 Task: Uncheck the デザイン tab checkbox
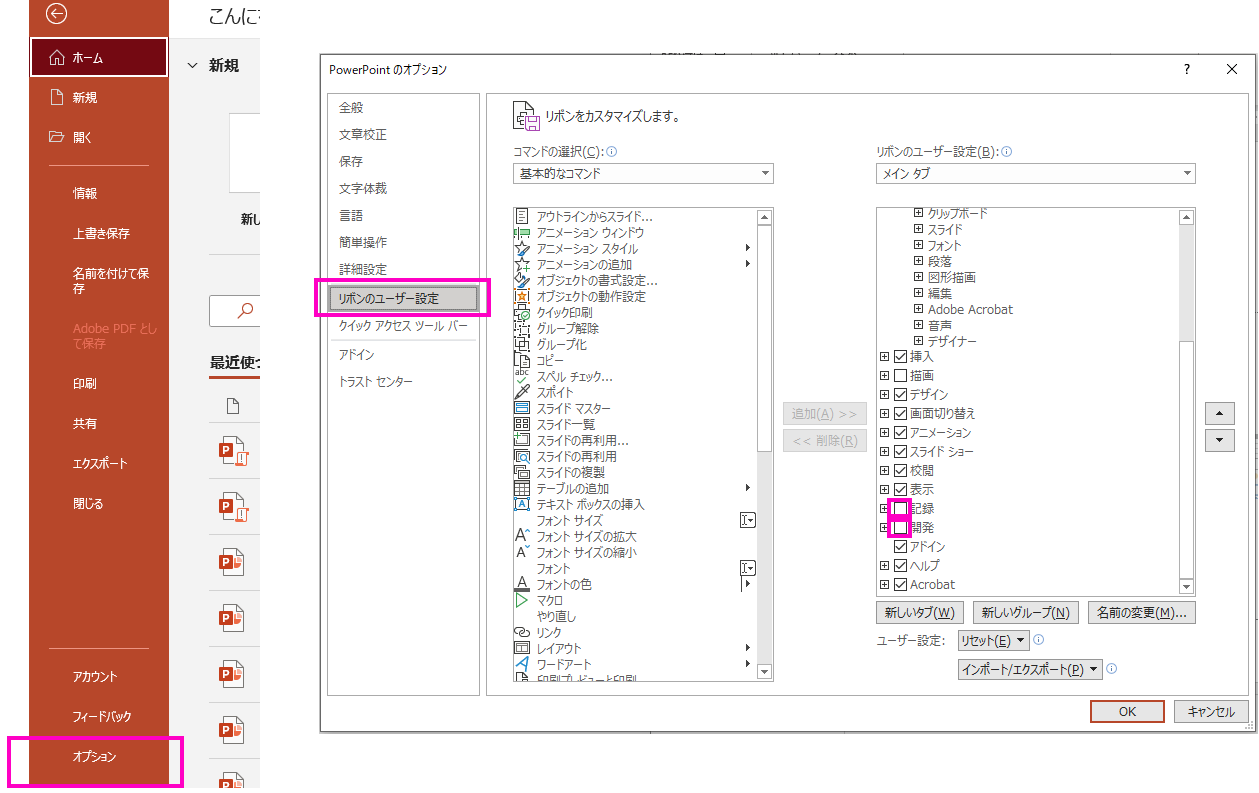coord(900,394)
